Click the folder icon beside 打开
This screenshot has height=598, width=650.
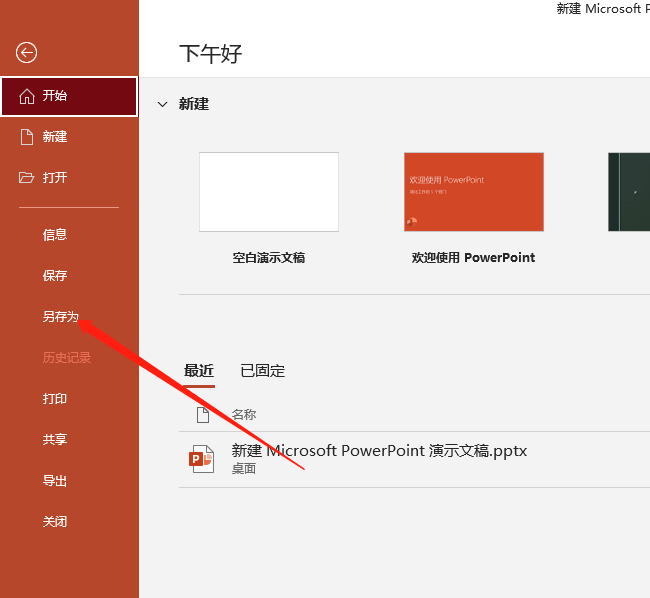pyautogui.click(x=27, y=178)
